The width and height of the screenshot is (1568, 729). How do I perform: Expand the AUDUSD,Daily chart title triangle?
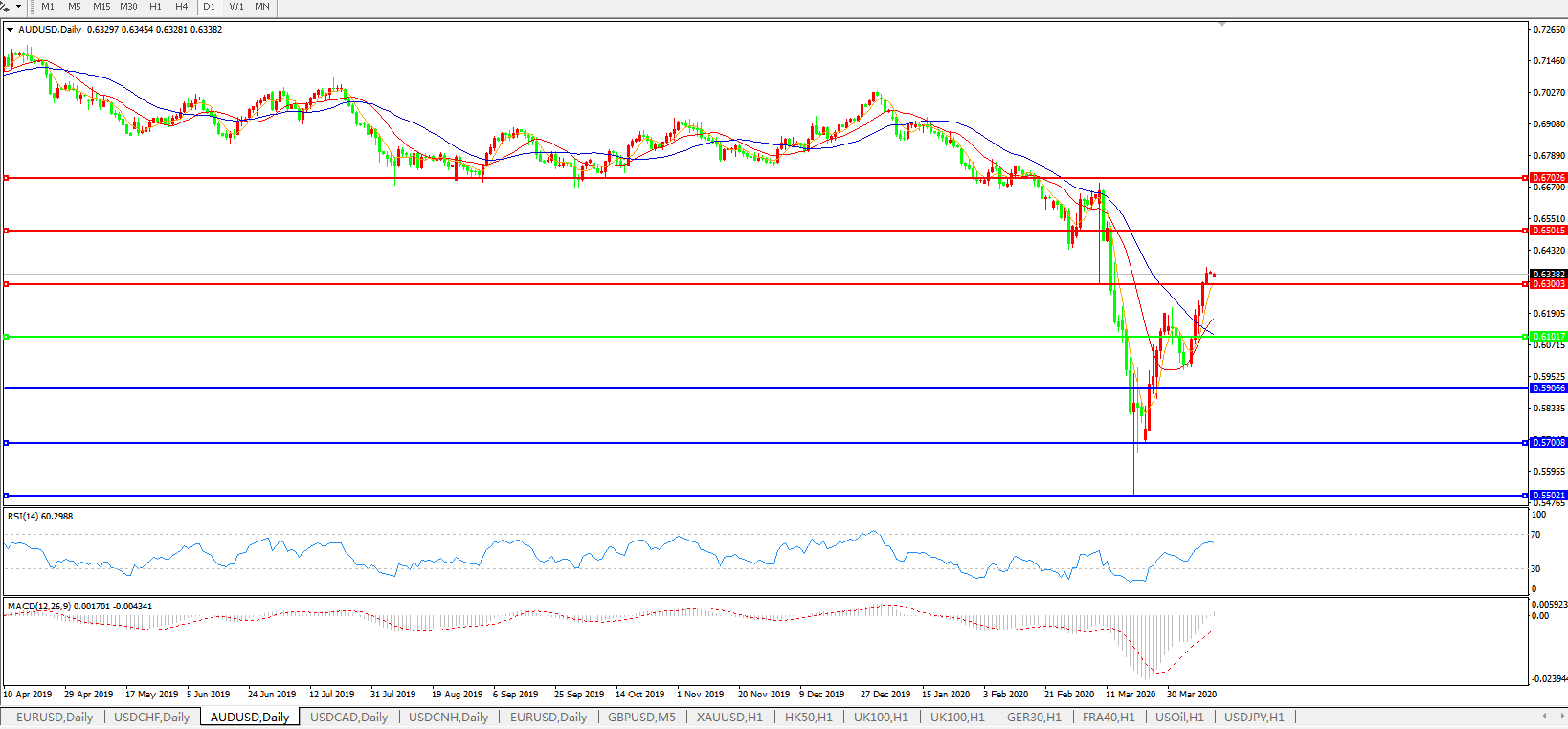pyautogui.click(x=11, y=30)
